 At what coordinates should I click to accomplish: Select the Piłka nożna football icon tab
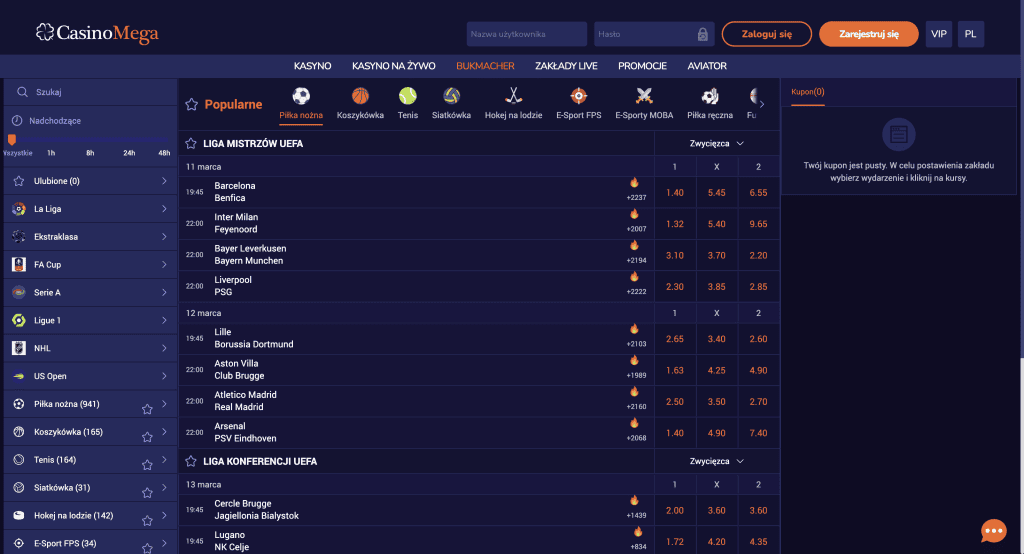pyautogui.click(x=301, y=96)
